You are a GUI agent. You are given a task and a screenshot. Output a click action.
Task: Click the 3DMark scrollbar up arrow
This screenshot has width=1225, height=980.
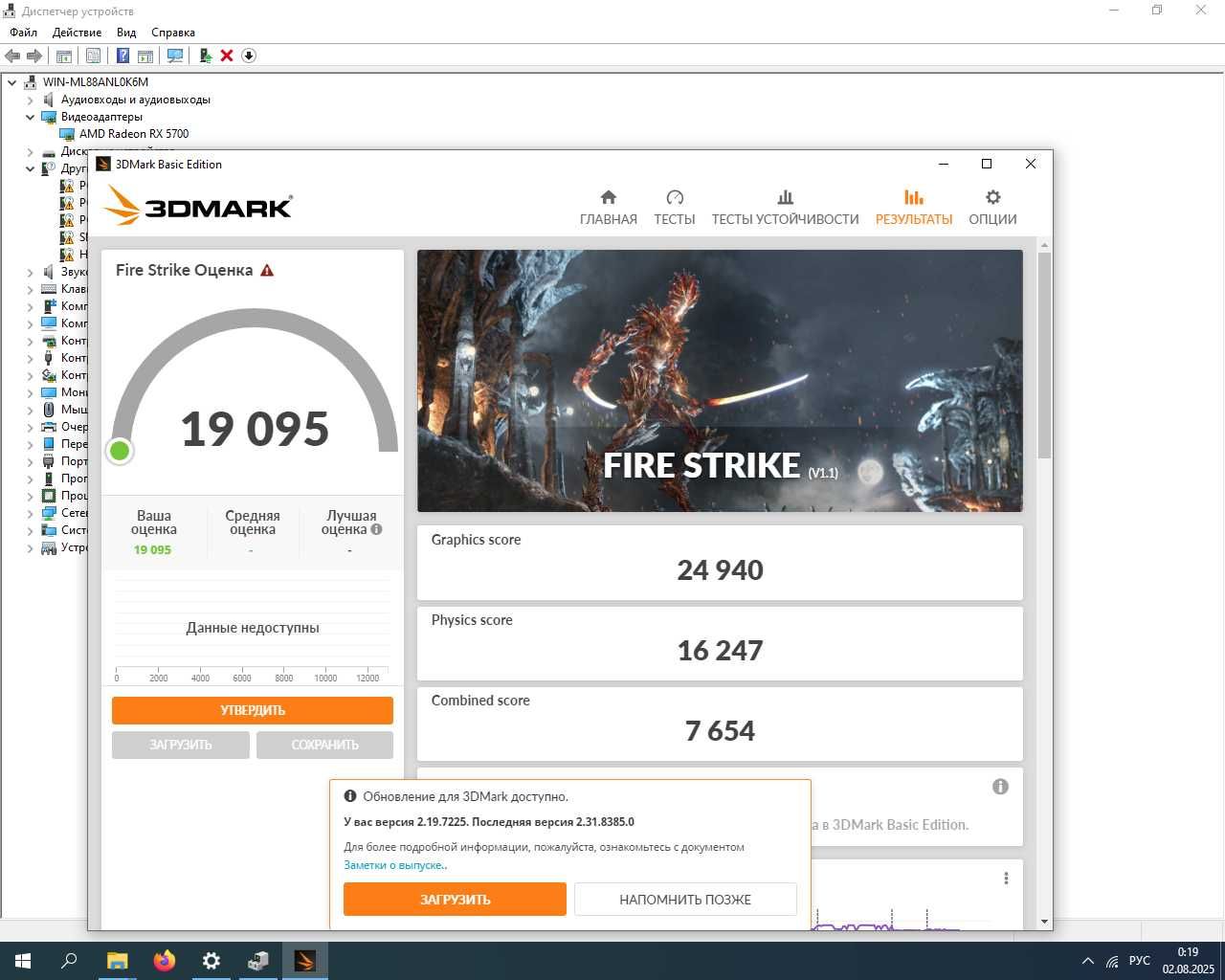pos(1044,245)
